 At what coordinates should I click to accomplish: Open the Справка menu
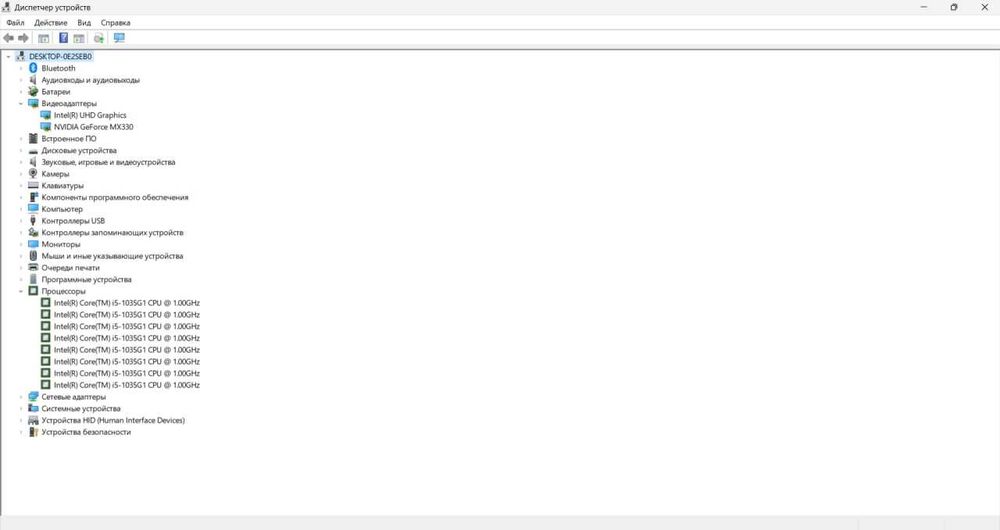[x=115, y=22]
